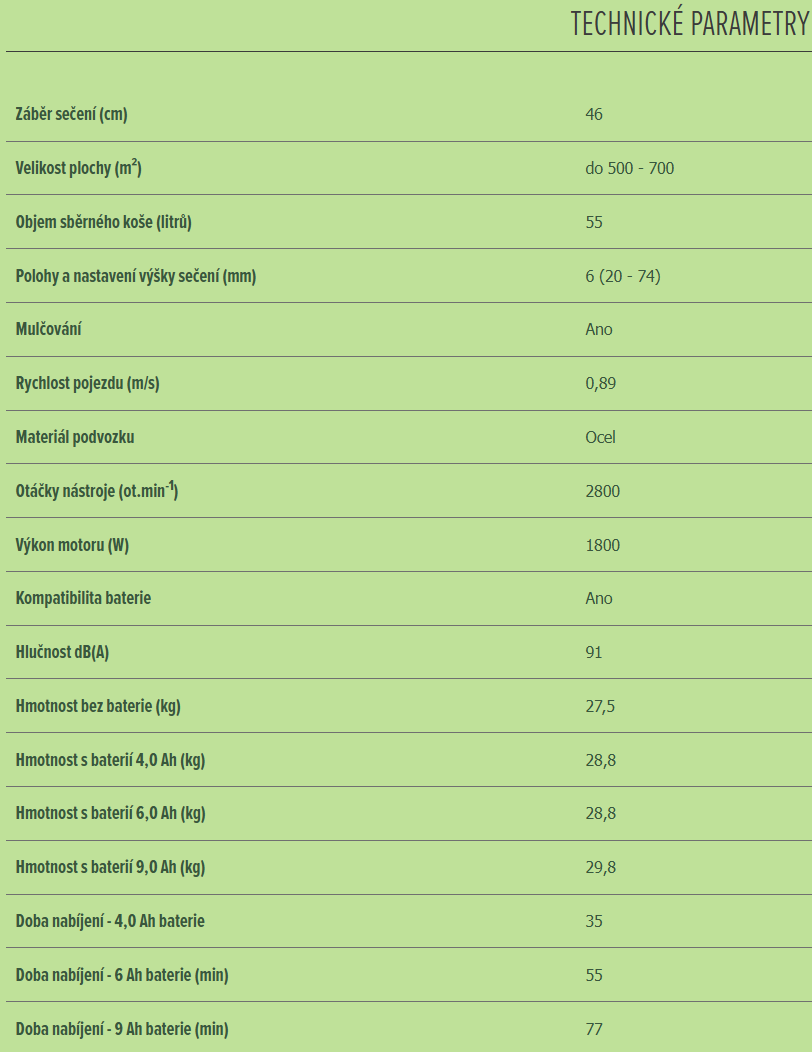Select the Záběr sečení (cm) label

pyautogui.click(x=72, y=114)
